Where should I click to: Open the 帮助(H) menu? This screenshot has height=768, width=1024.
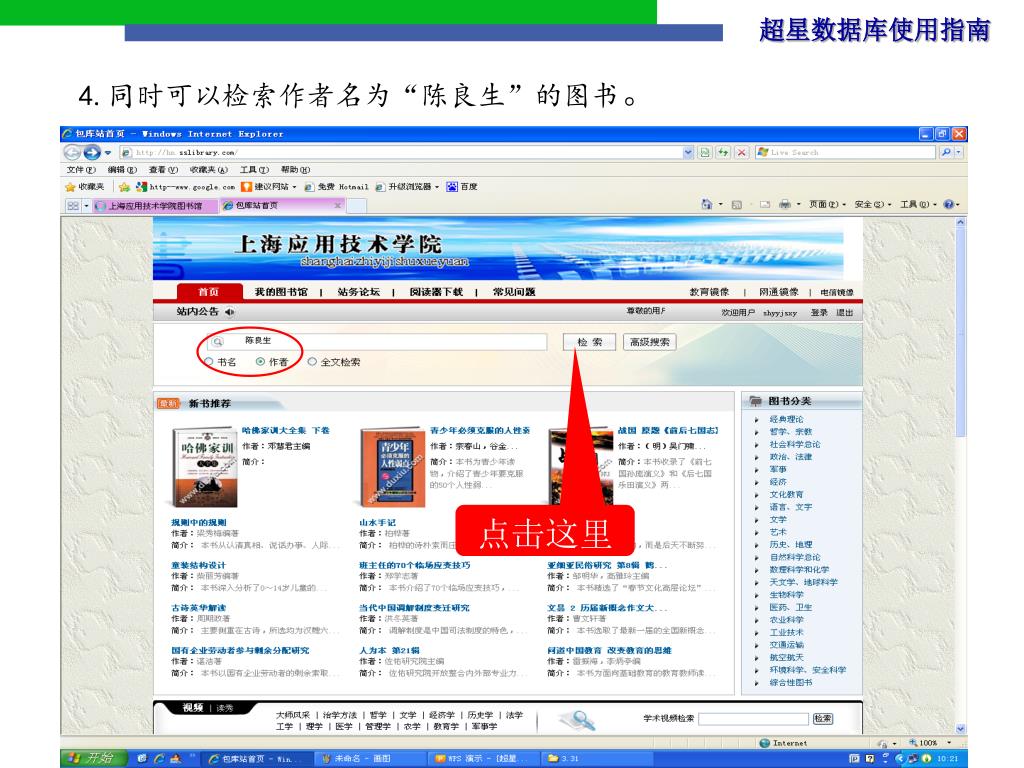click(295, 170)
